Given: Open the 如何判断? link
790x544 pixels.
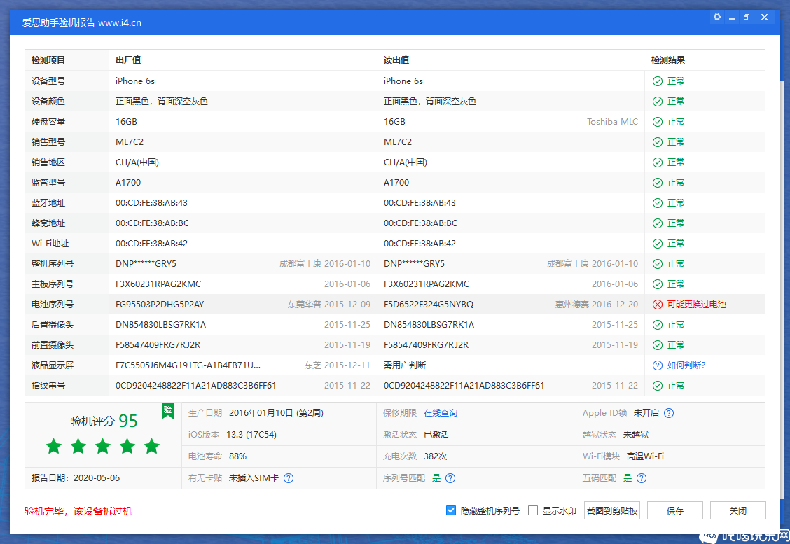Looking at the screenshot, I should (x=686, y=365).
